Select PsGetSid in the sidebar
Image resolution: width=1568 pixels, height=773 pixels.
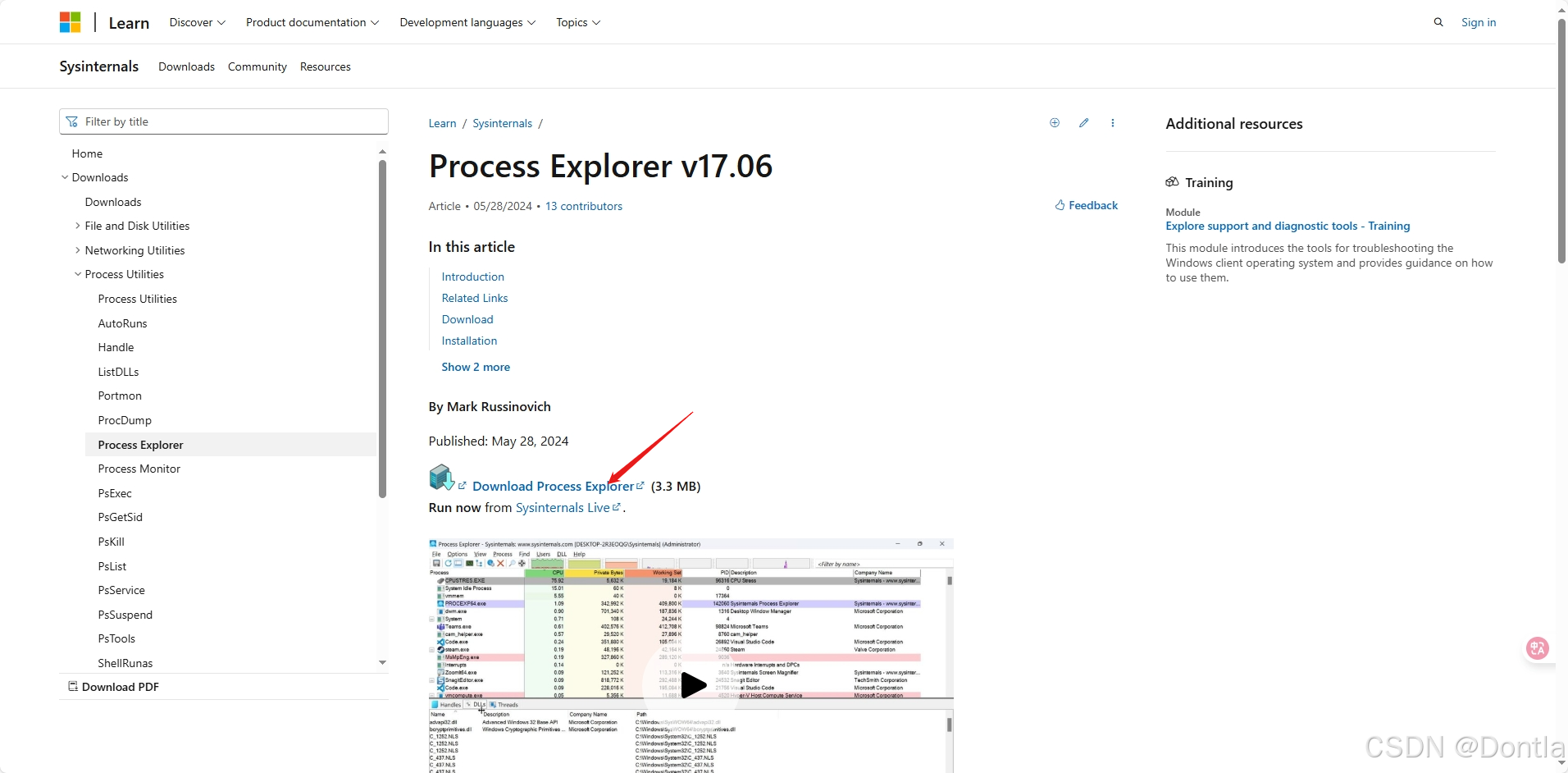(x=120, y=517)
